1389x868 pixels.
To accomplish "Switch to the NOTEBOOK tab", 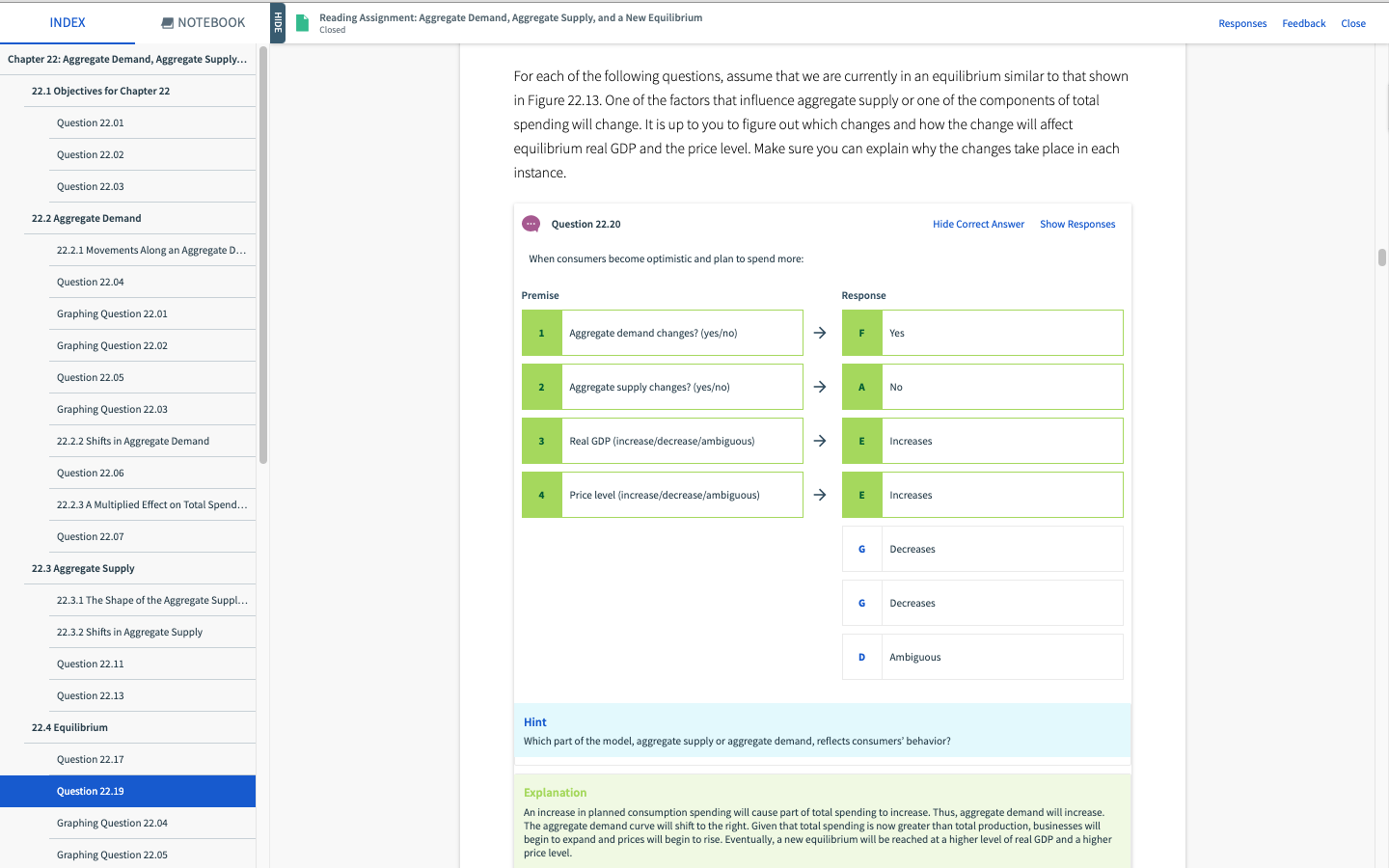I will [x=203, y=22].
